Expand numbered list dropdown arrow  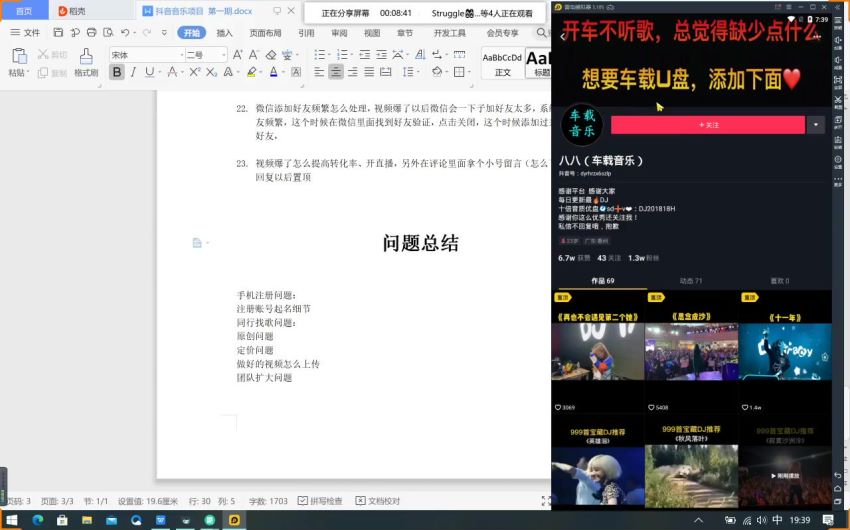[x=352, y=55]
